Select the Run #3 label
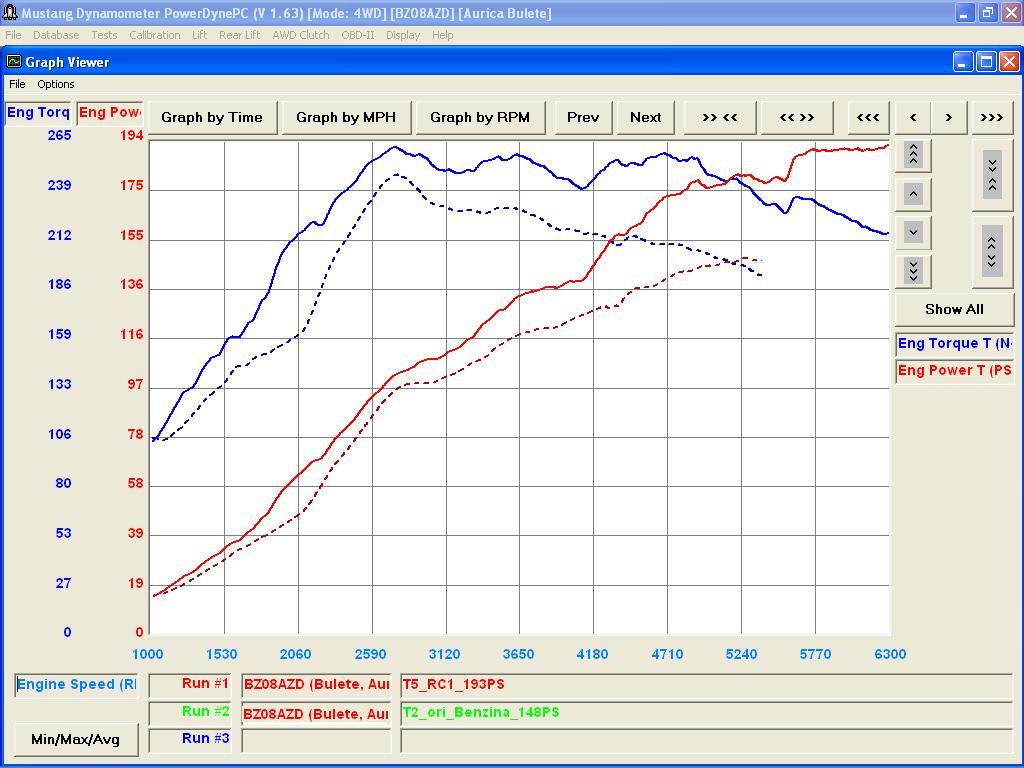The height and width of the screenshot is (768, 1024). [190, 740]
